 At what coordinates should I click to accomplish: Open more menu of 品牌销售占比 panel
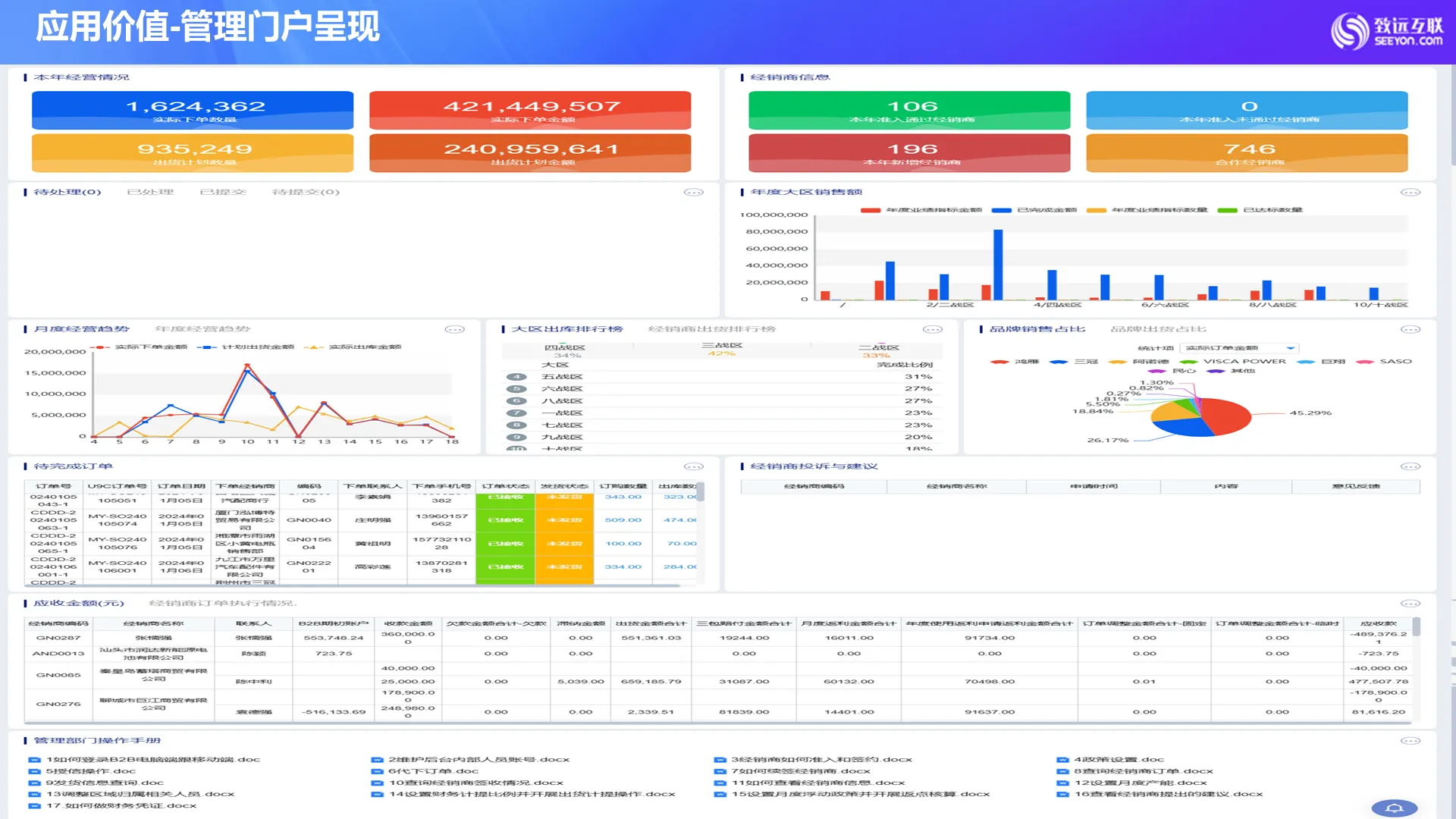click(1410, 330)
